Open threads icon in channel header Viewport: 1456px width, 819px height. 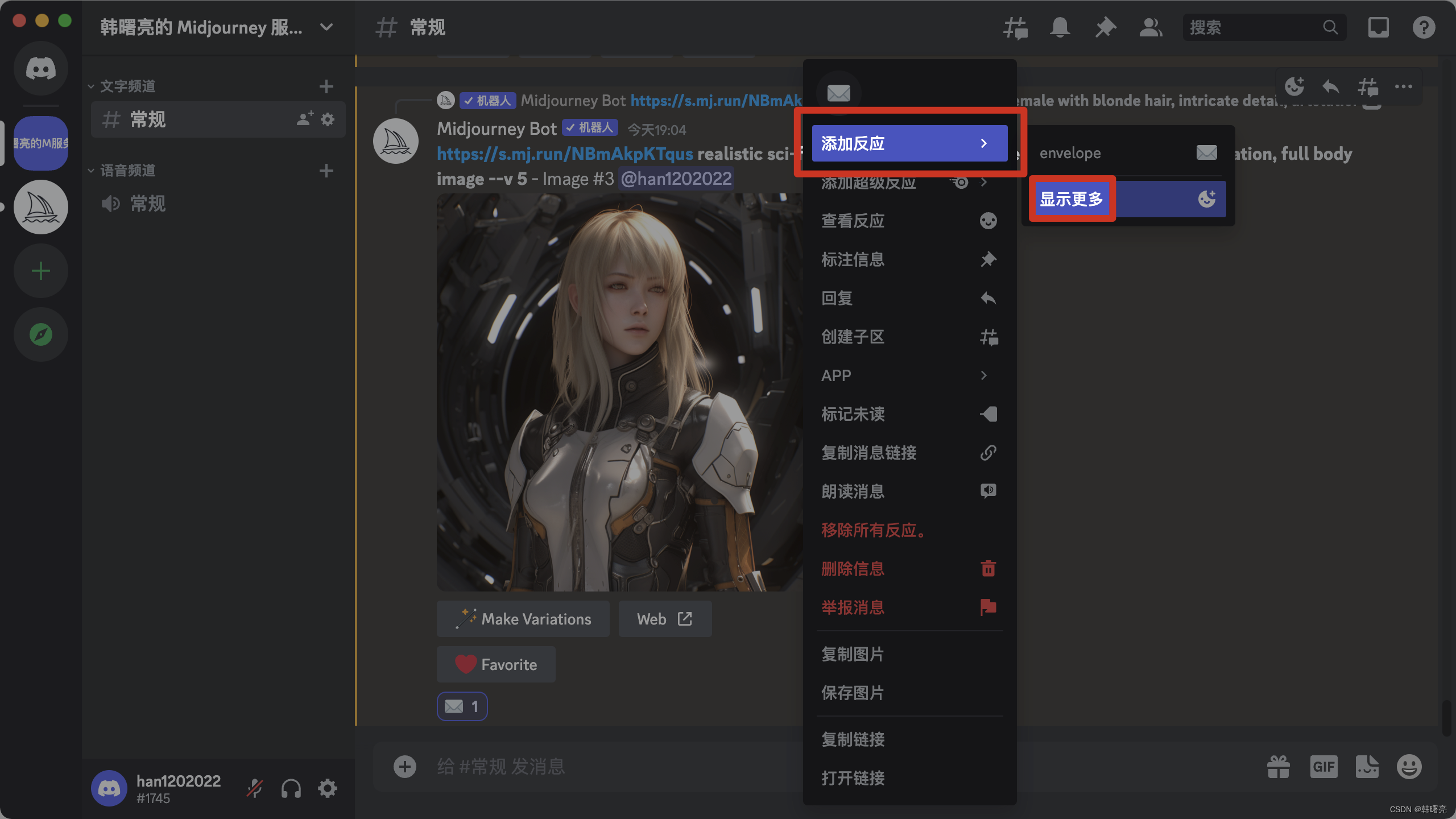[1015, 27]
